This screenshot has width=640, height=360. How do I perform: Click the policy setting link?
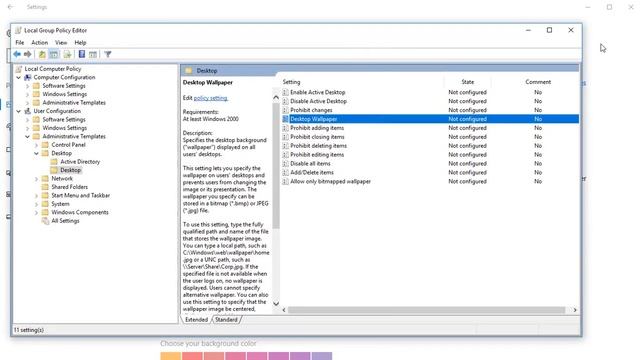coord(211,98)
